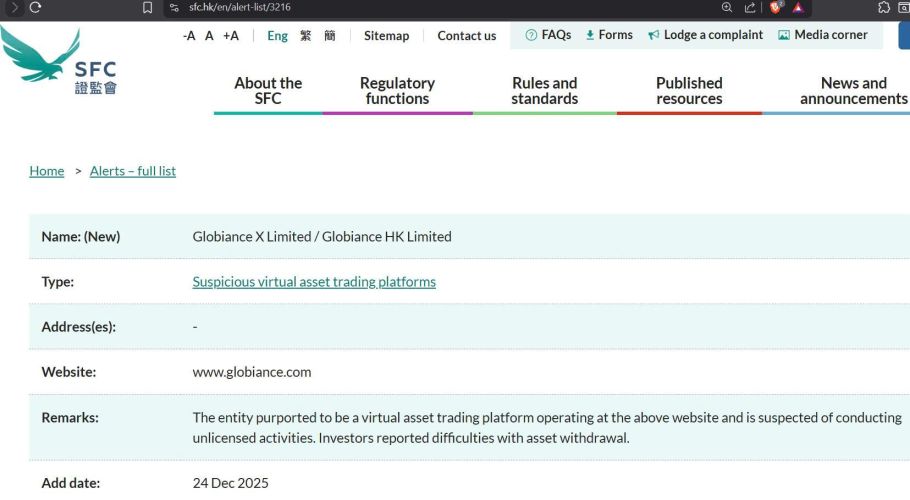Go to Alerts – full list breadcrumb
This screenshot has width=910, height=500.
(x=133, y=171)
